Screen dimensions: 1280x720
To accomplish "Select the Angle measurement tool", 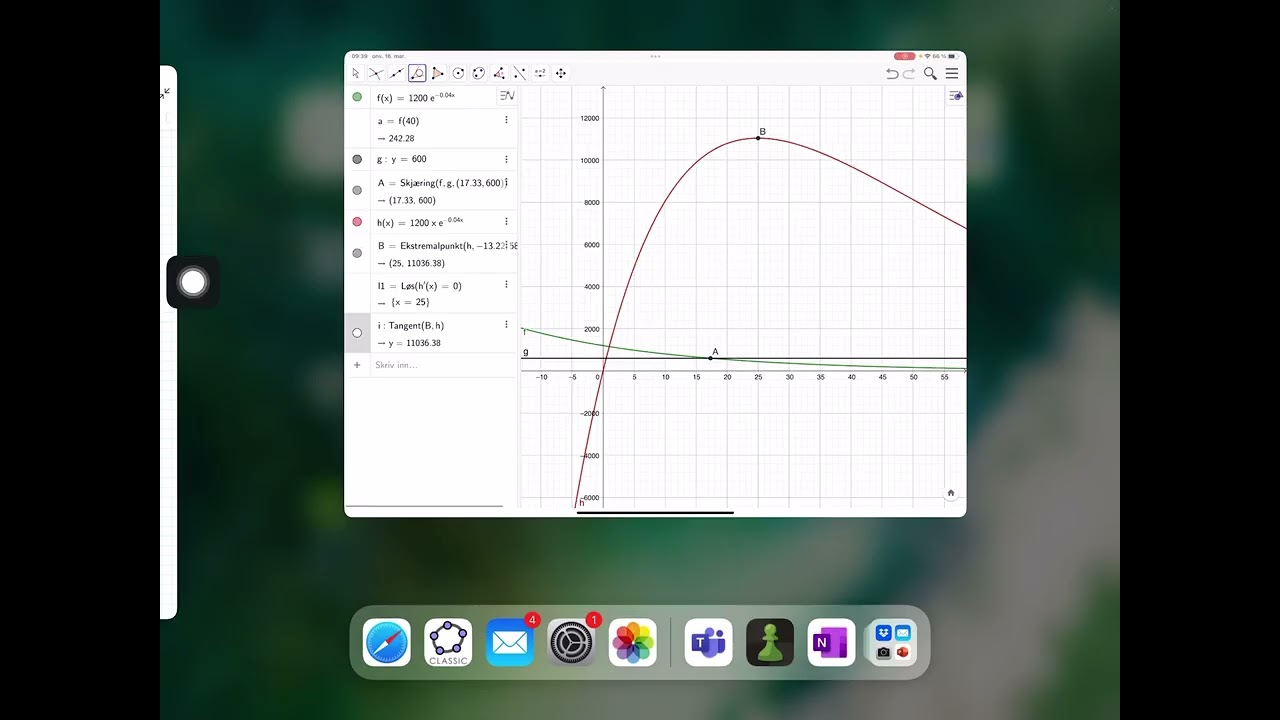I will [x=499, y=73].
